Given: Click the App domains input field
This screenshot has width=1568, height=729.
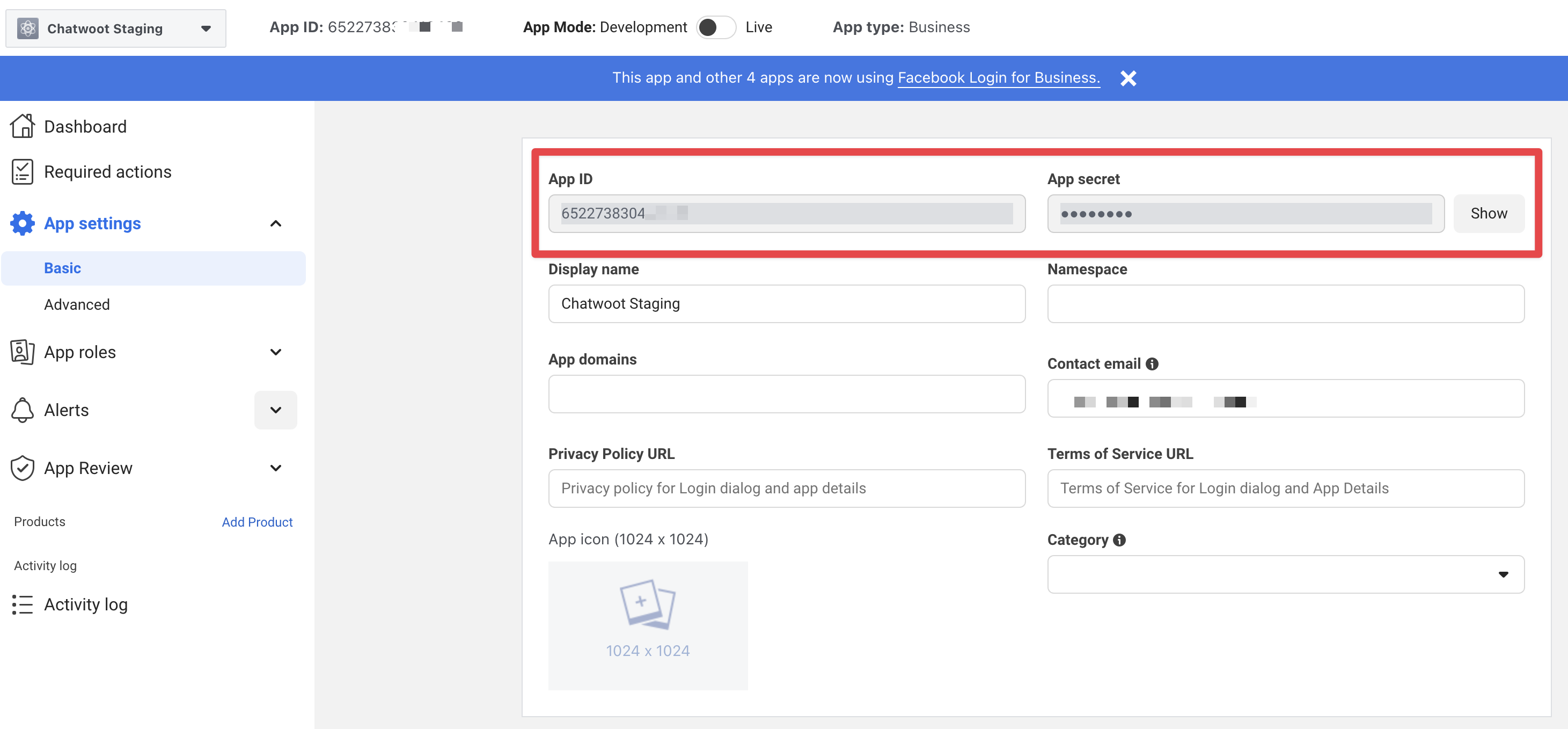Looking at the screenshot, I should (x=787, y=393).
